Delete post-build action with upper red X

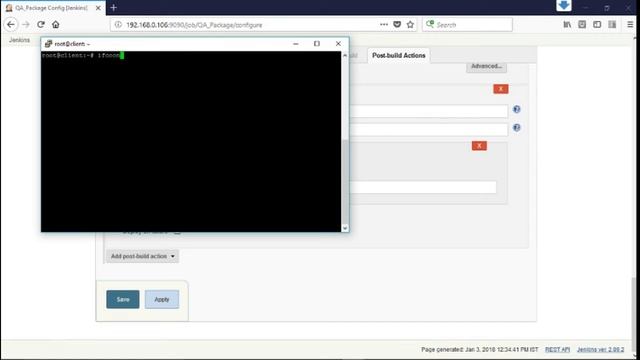(501, 89)
